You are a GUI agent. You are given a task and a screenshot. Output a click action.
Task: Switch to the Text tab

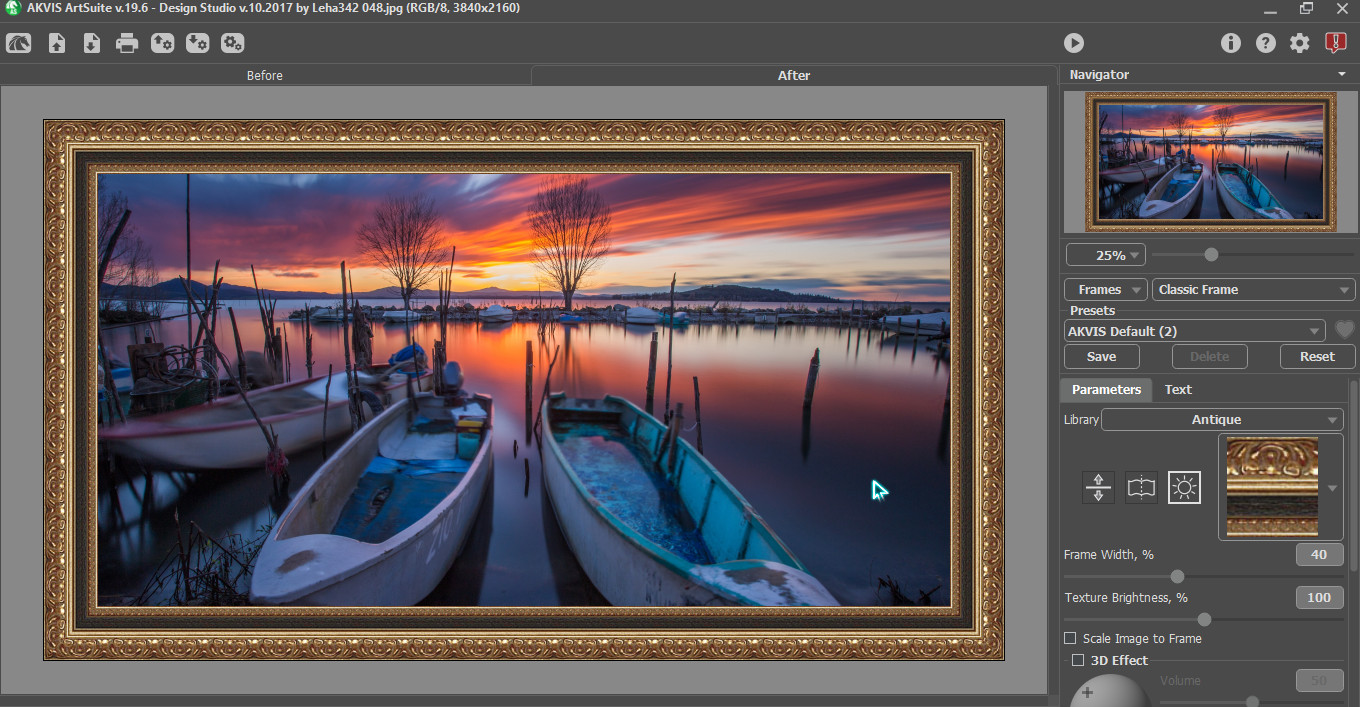(1178, 390)
